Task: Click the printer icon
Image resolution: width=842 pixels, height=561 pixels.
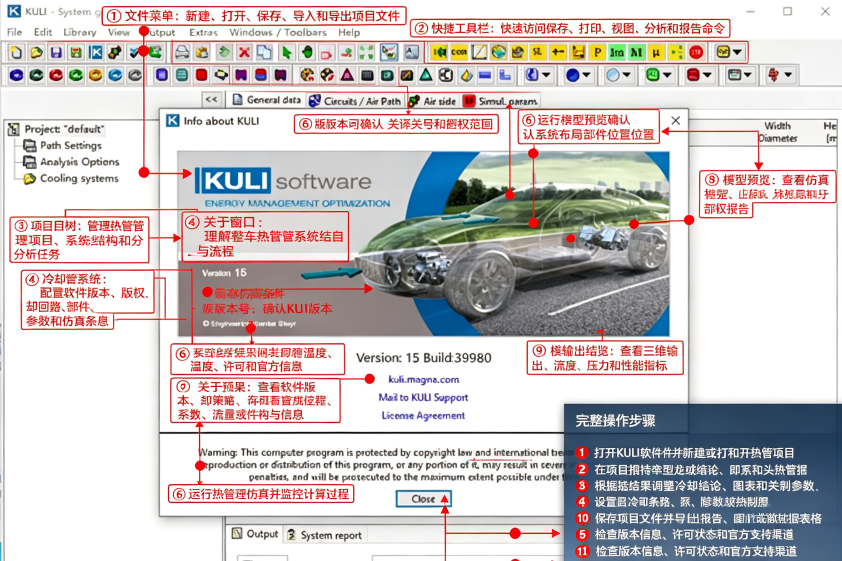Action: pos(182,52)
